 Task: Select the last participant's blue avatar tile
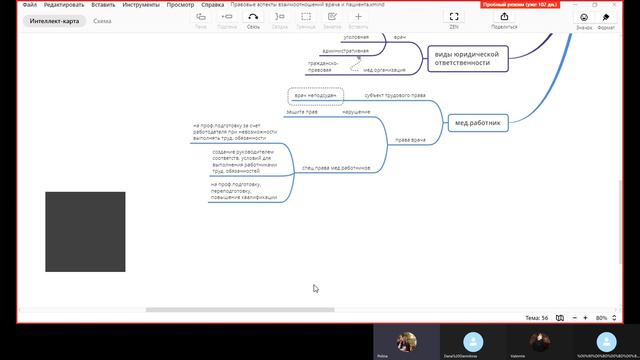[607, 342]
